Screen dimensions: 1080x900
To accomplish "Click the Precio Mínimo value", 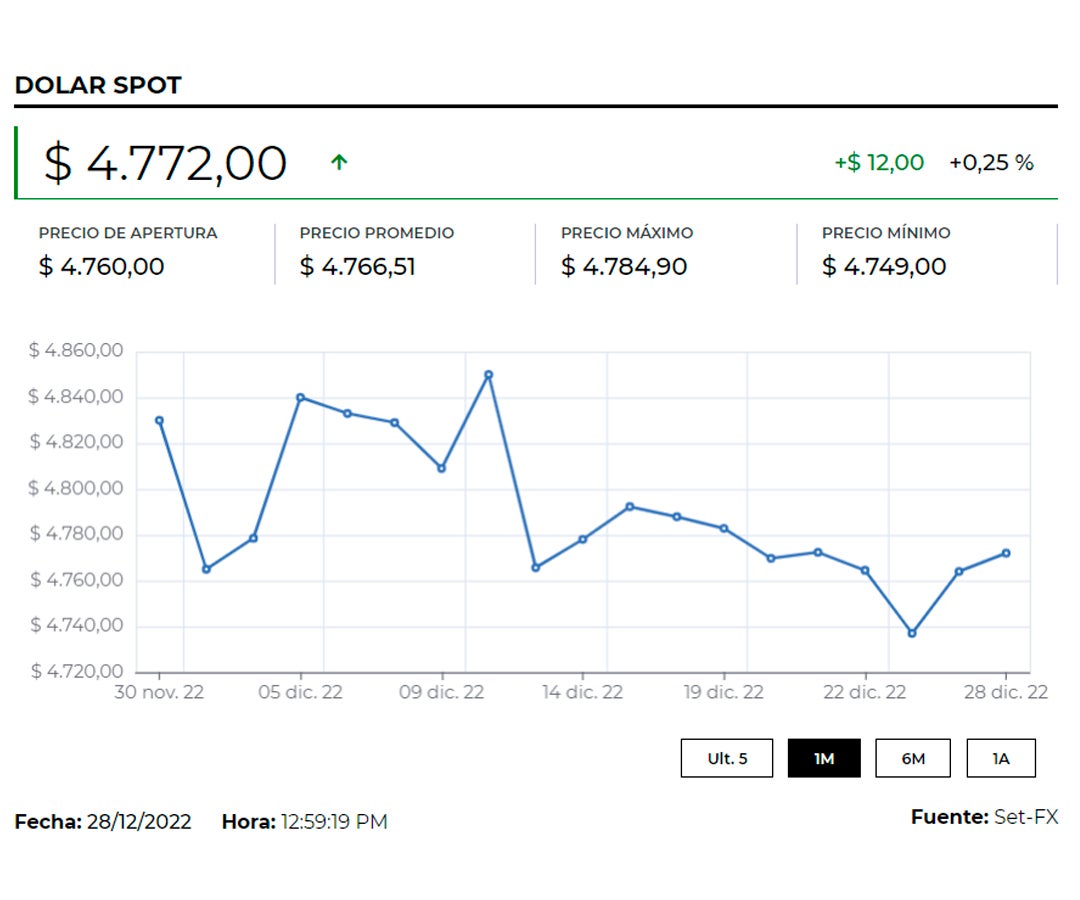I will click(x=884, y=267).
